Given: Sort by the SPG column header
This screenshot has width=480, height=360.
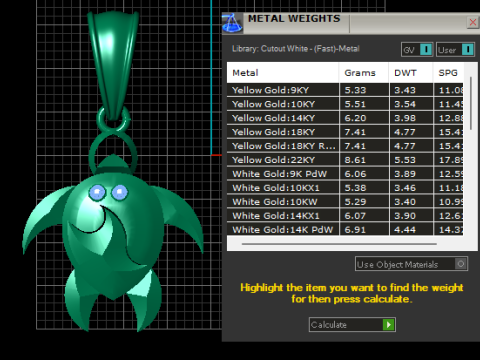Looking at the screenshot, I should tap(448, 73).
